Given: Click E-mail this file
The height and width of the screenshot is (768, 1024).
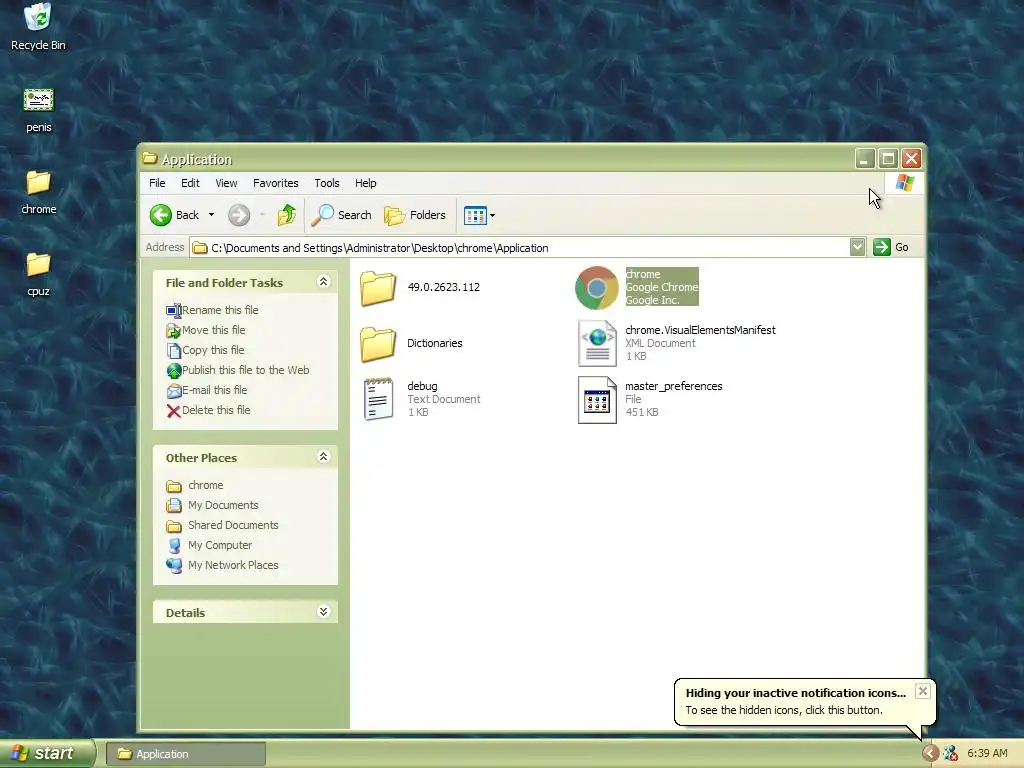Looking at the screenshot, I should (207, 391).
